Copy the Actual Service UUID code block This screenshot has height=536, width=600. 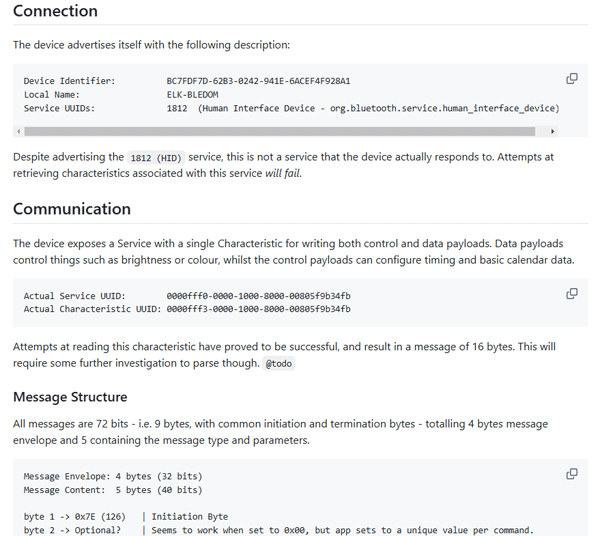click(572, 294)
